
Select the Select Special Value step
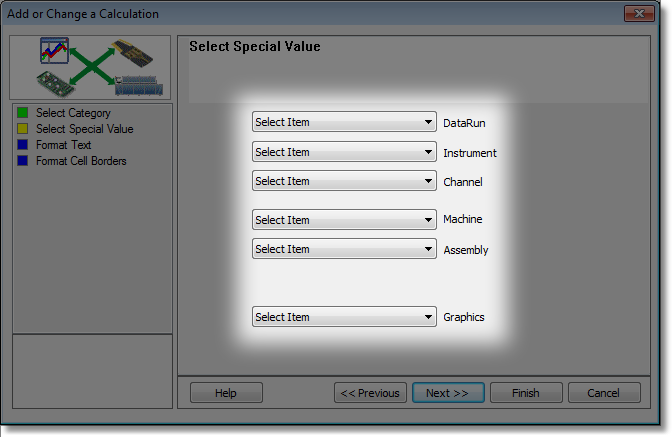click(x=84, y=129)
